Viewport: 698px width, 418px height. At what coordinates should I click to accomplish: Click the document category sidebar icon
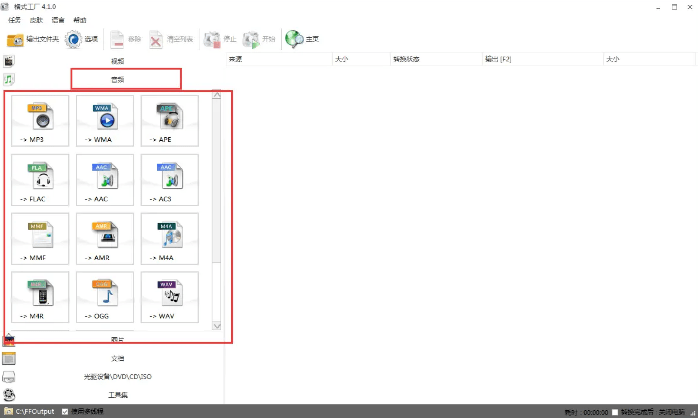coord(9,358)
